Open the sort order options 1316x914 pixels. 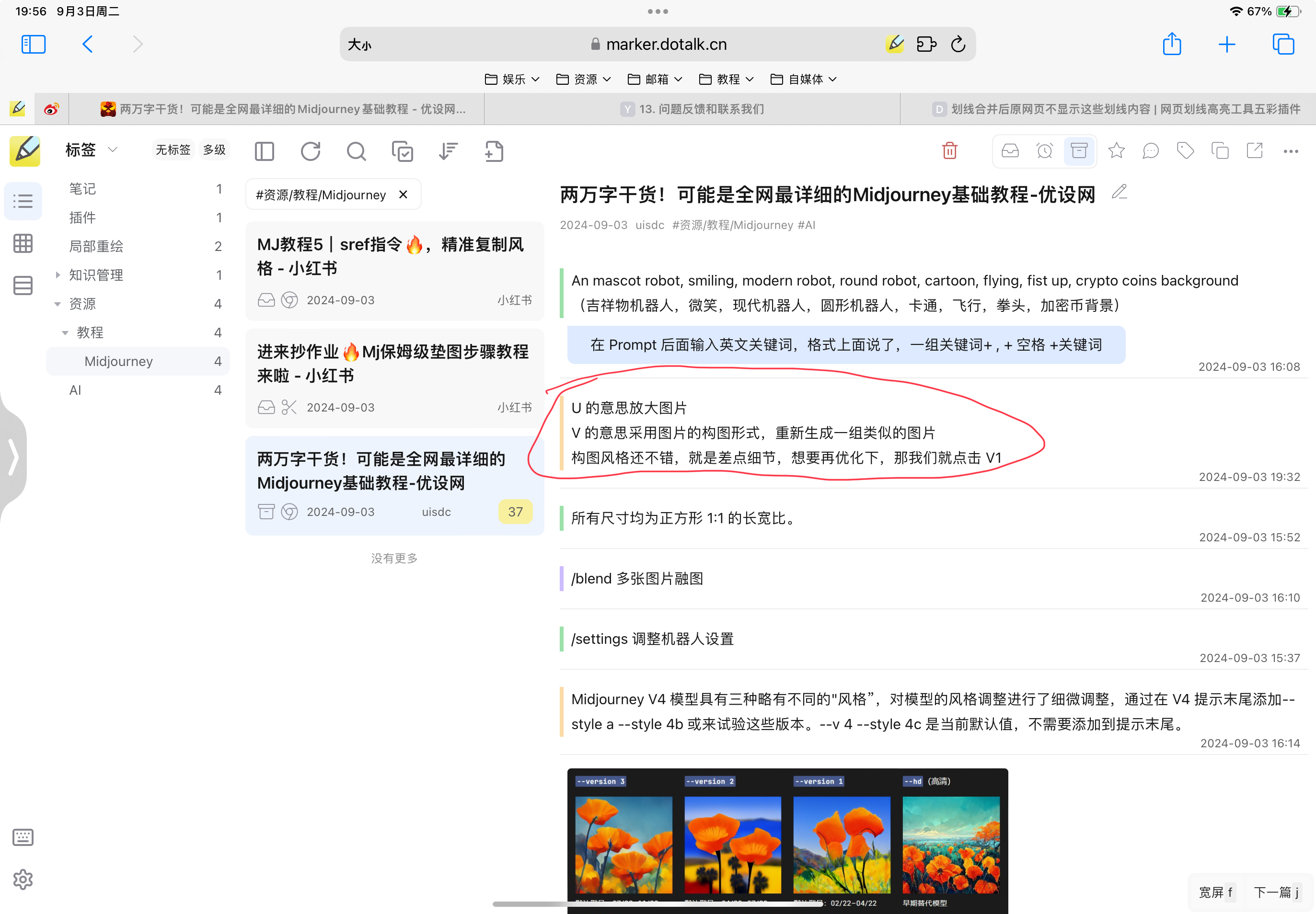[448, 151]
